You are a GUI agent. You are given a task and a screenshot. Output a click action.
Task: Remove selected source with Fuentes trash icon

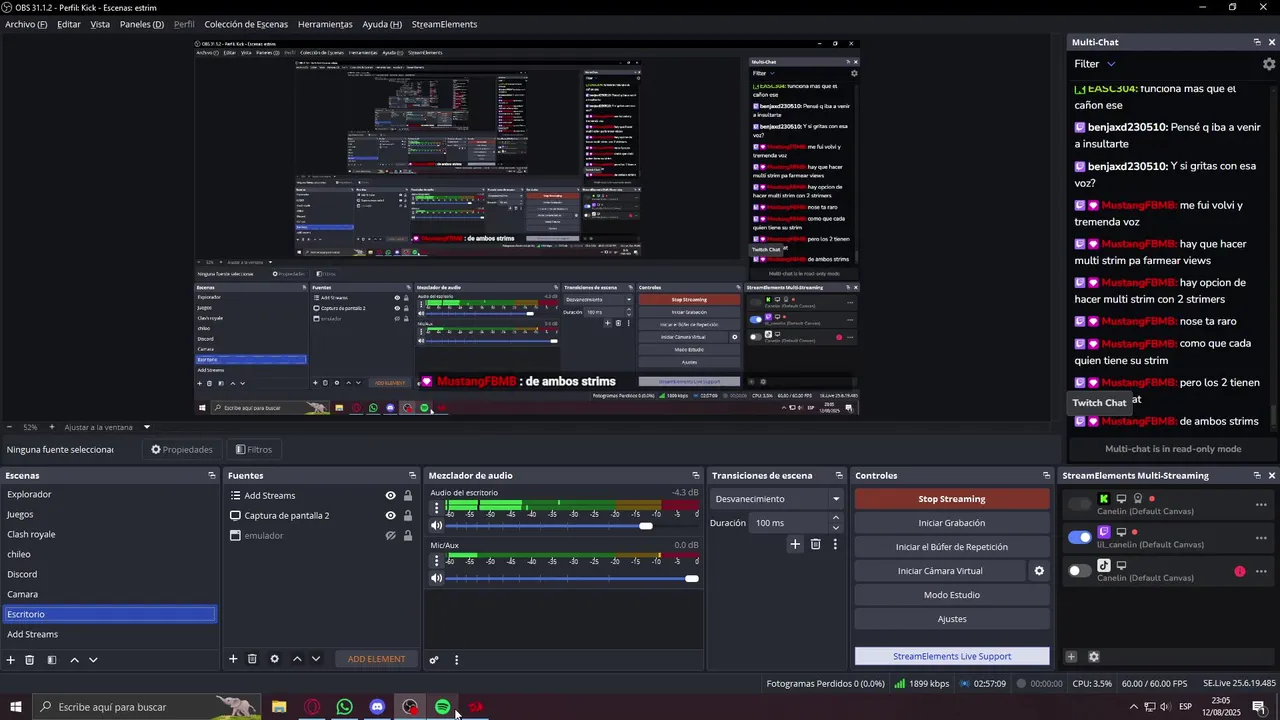point(252,659)
